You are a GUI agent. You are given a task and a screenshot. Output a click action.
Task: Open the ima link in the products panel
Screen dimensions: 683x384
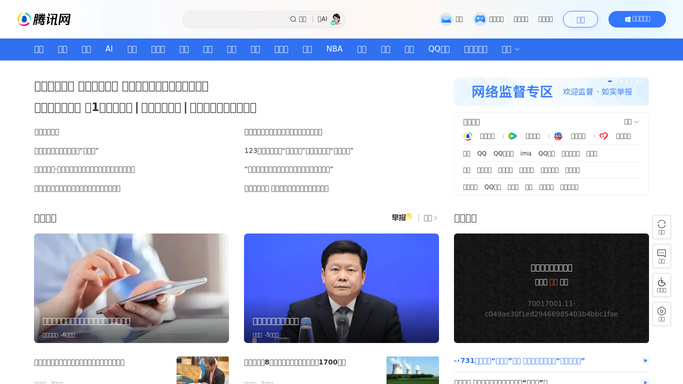[526, 153]
